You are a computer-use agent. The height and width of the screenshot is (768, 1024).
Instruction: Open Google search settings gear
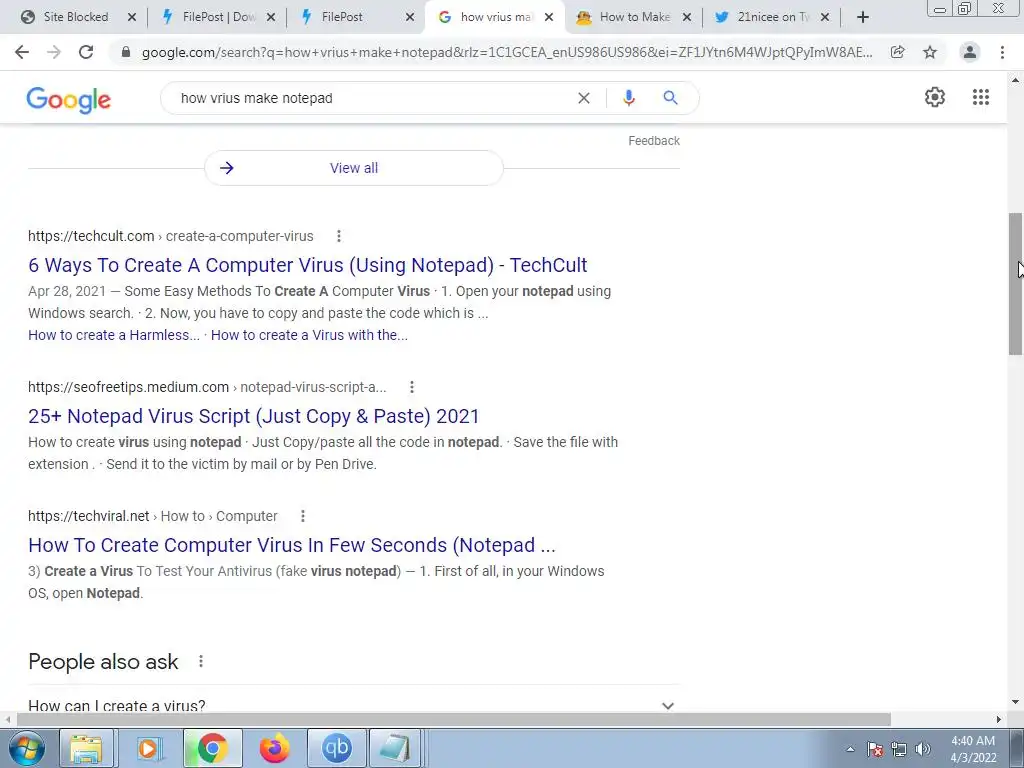[935, 97]
